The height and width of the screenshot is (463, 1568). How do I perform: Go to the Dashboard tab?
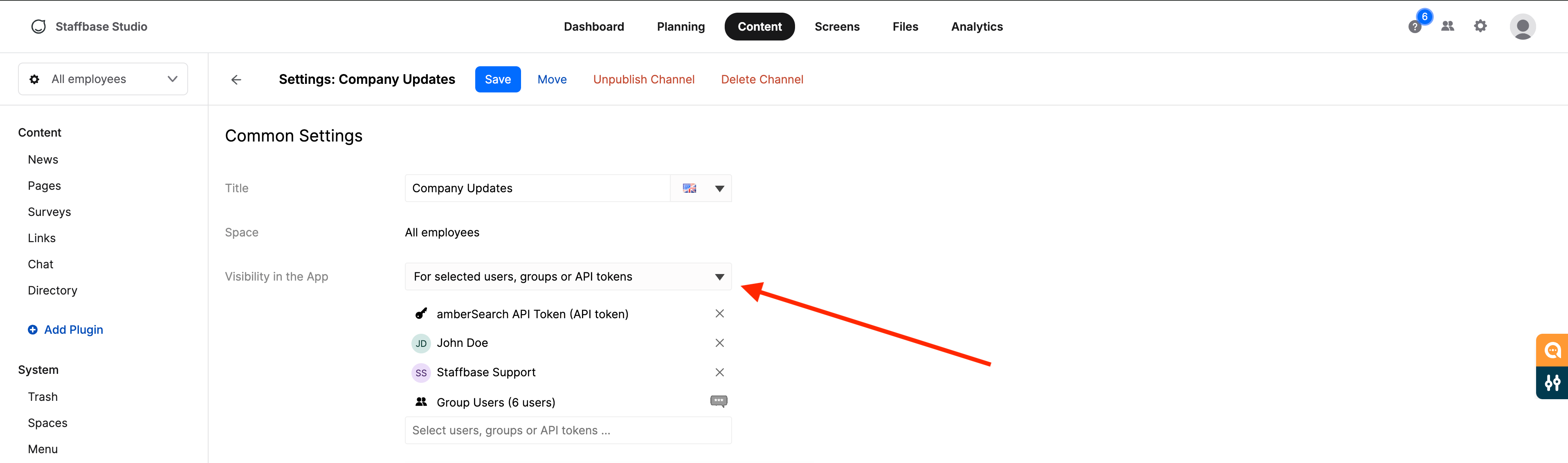[x=593, y=27]
